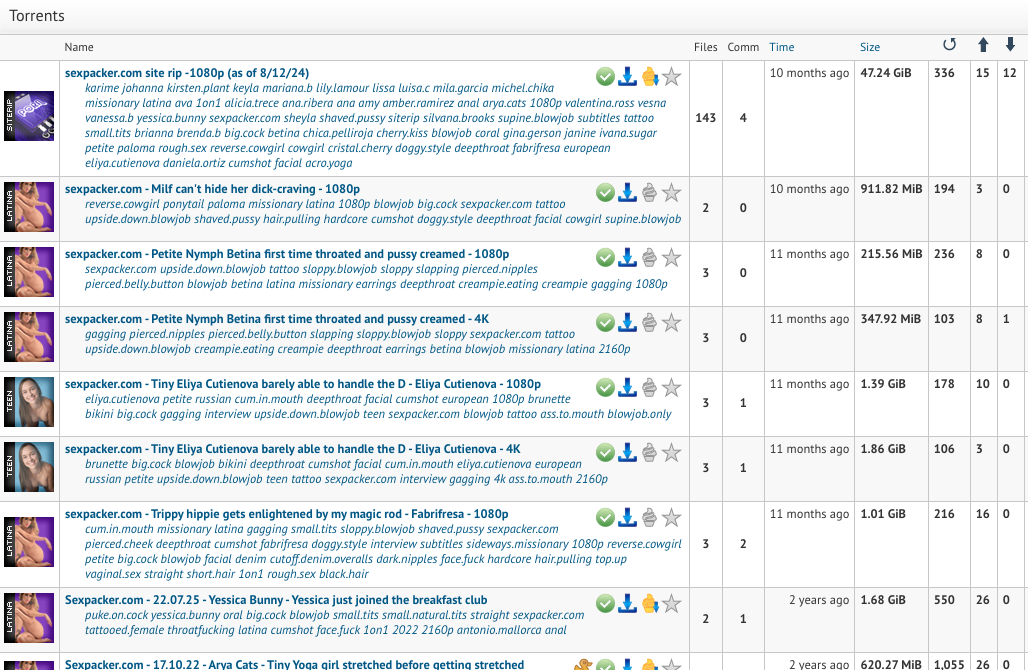Star icon on the 1.86 GiB row
The image size is (1028, 670).
[671, 452]
